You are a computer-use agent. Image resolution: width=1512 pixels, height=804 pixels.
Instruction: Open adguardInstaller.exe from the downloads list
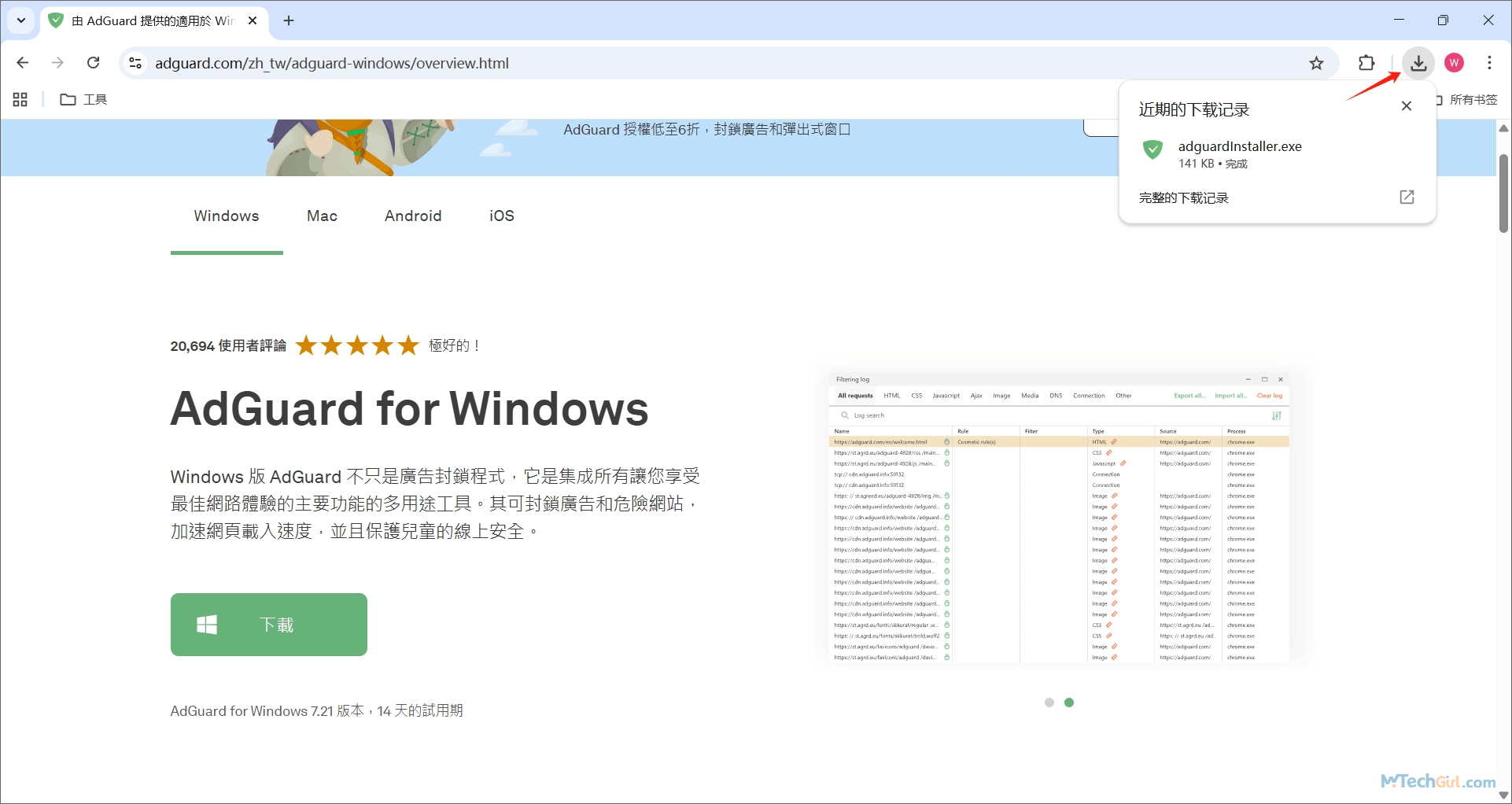pos(1239,146)
